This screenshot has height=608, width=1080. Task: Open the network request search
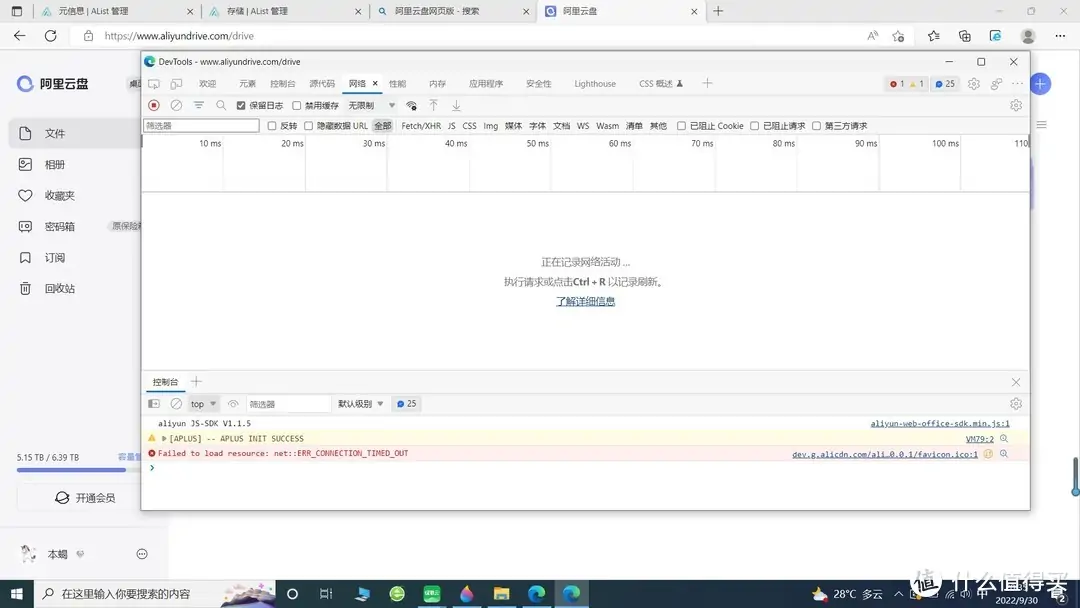[x=220, y=105]
